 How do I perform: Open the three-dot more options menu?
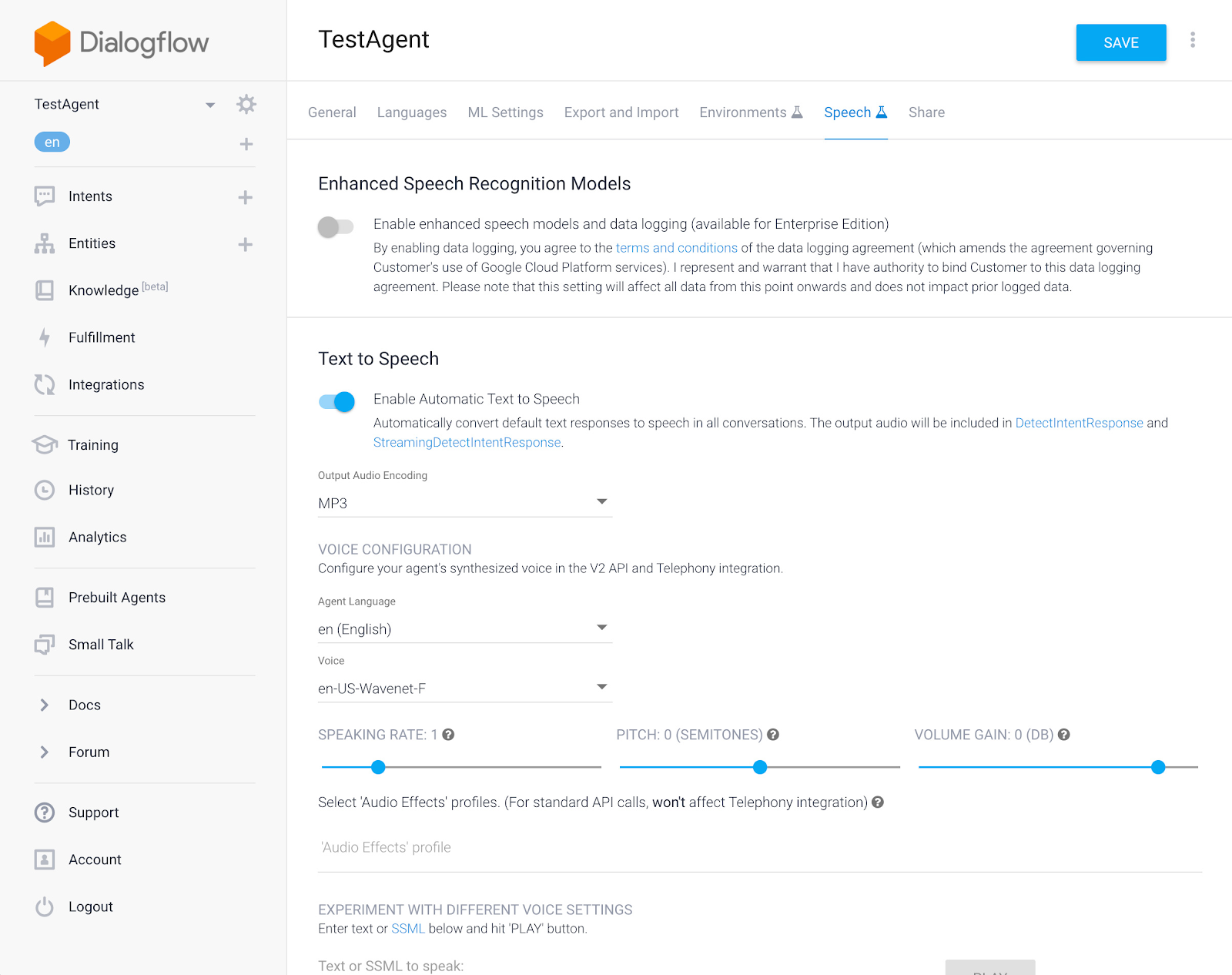coord(1193,40)
